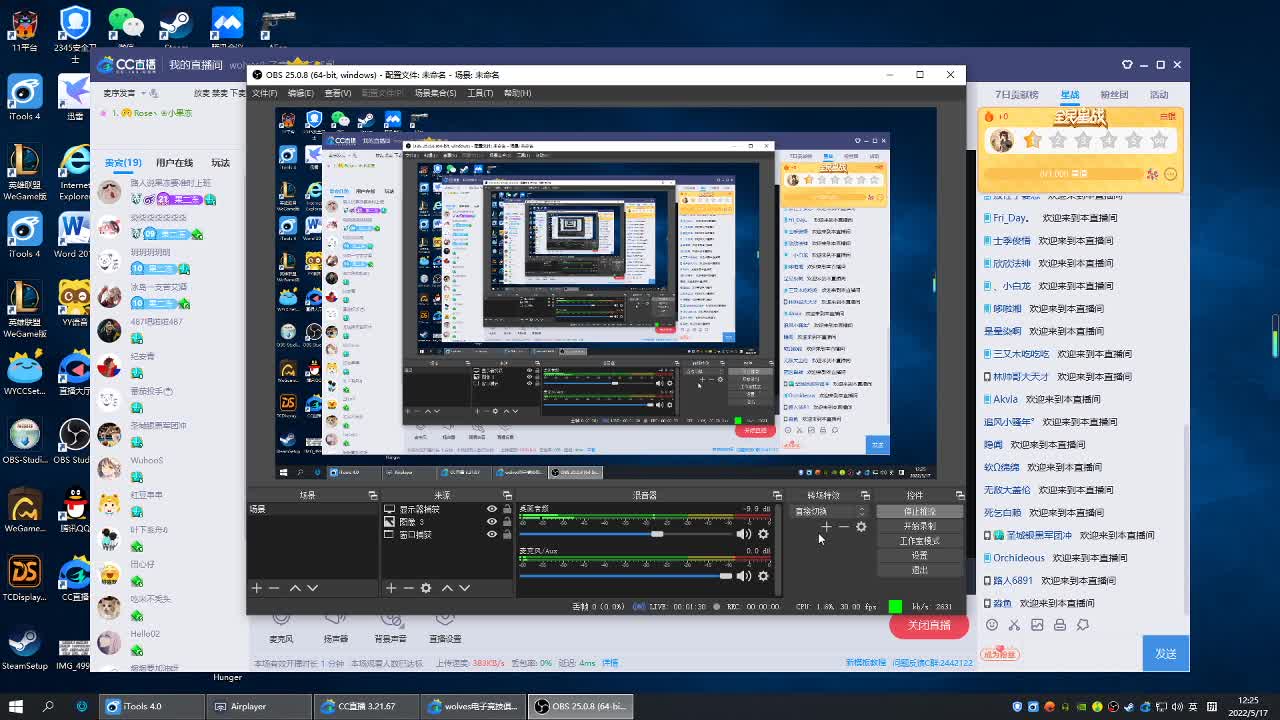
Task: Toggle visibility of 窗口捕获 source
Action: [491, 535]
